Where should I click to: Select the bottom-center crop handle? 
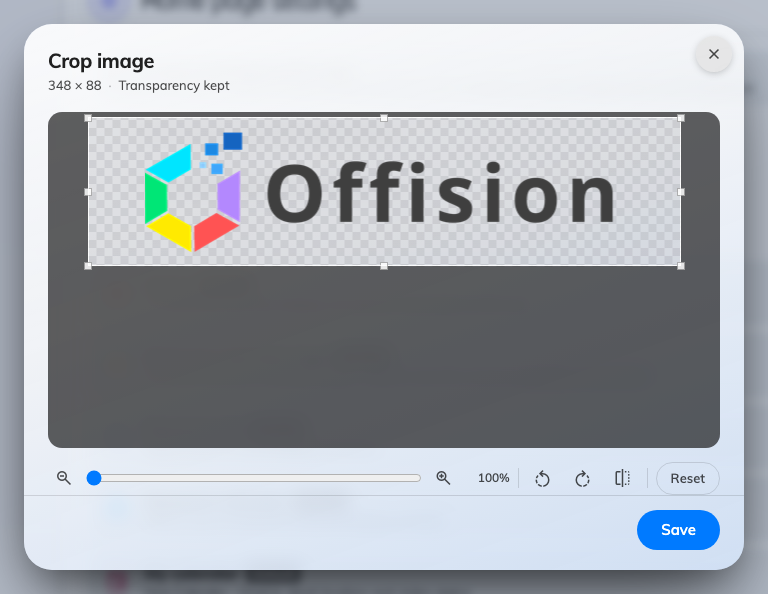coord(384,266)
